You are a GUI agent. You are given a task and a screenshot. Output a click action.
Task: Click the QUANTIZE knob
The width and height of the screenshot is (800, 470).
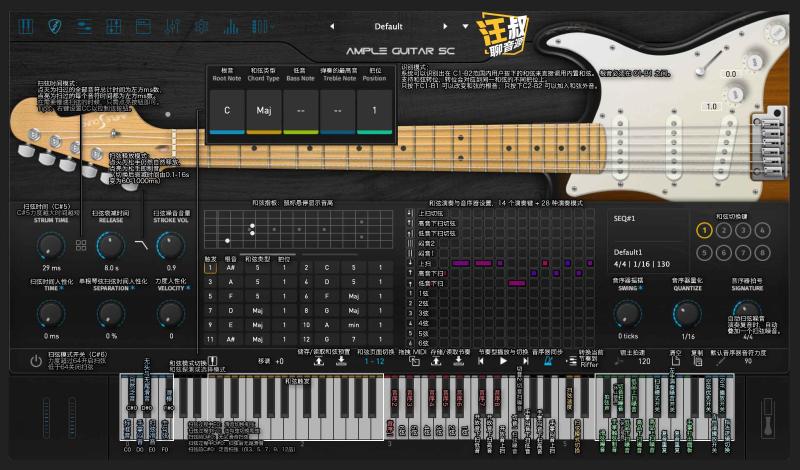point(688,314)
